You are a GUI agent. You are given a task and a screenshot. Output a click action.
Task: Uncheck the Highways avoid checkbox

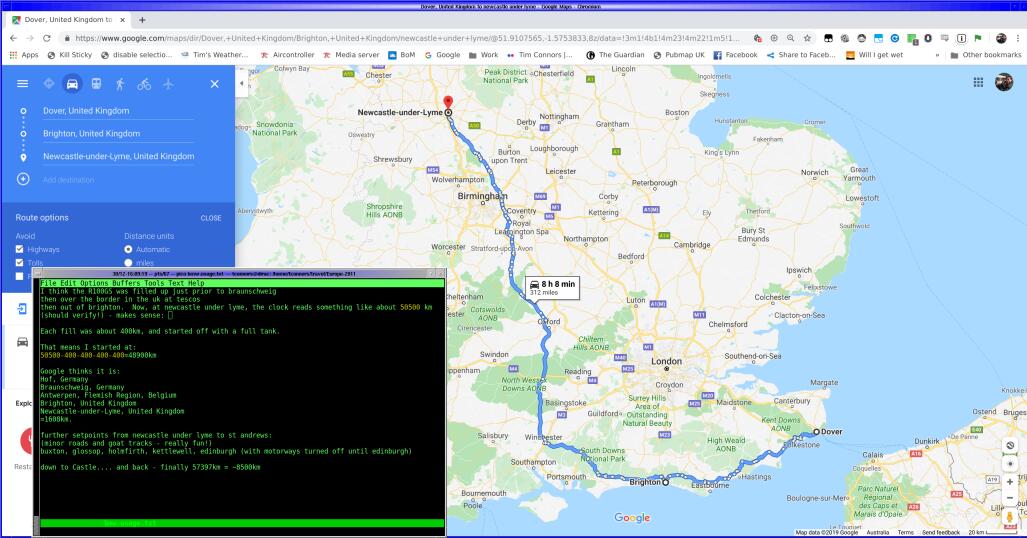pyautogui.click(x=20, y=249)
